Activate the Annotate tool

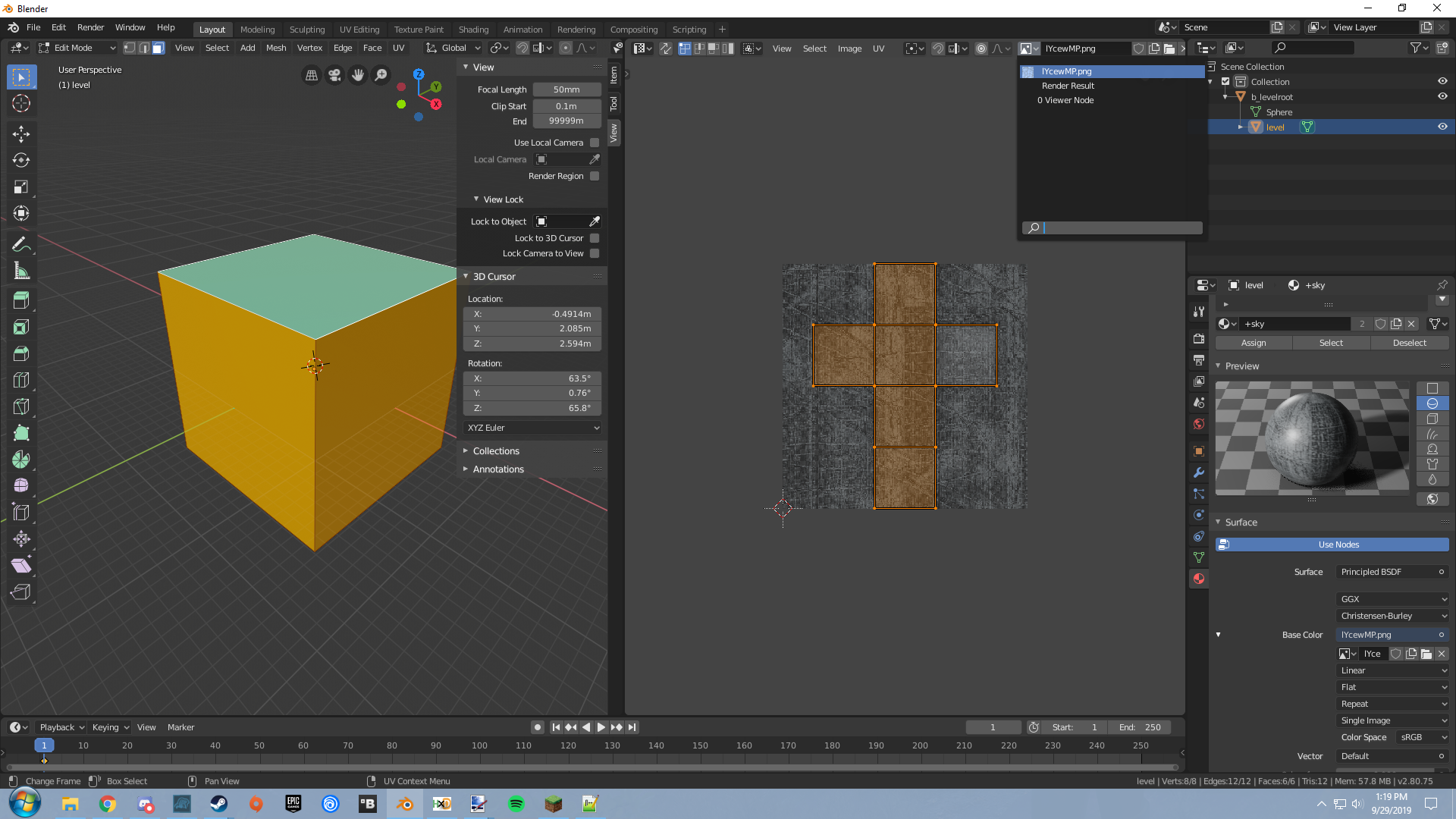tap(21, 243)
